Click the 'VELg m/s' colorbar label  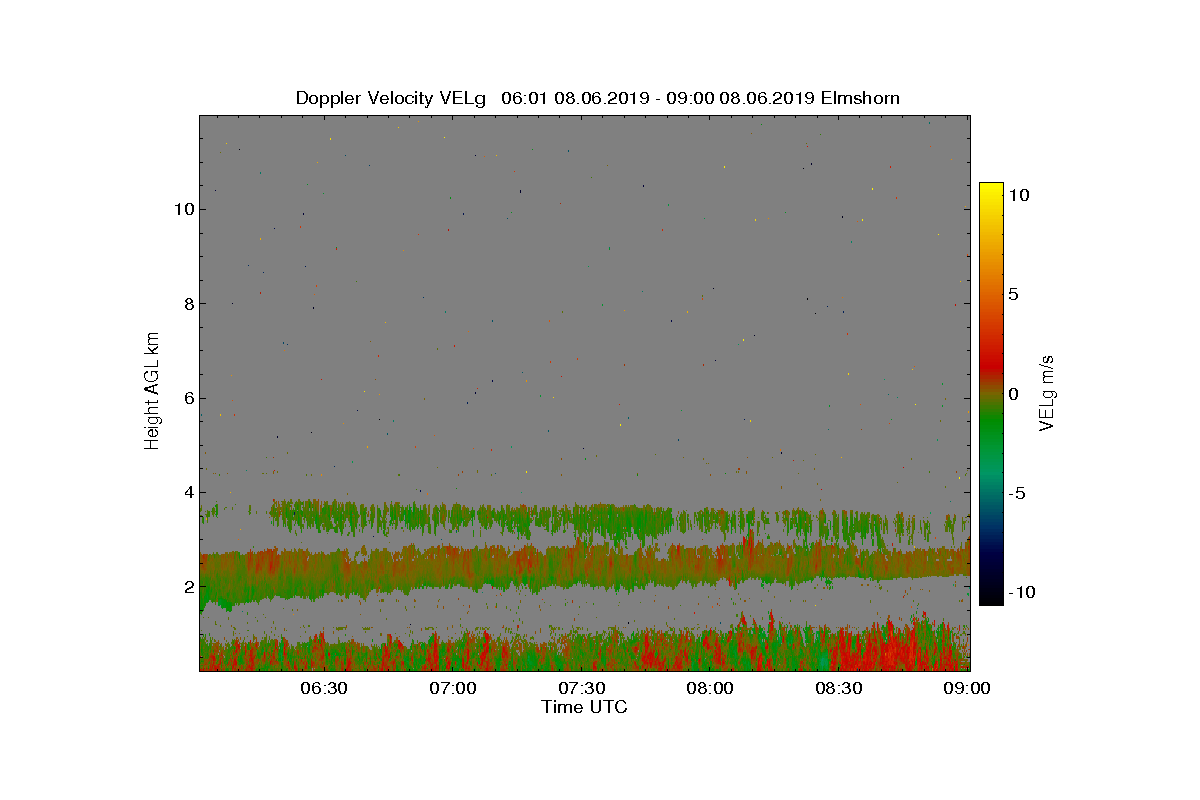point(1046,392)
